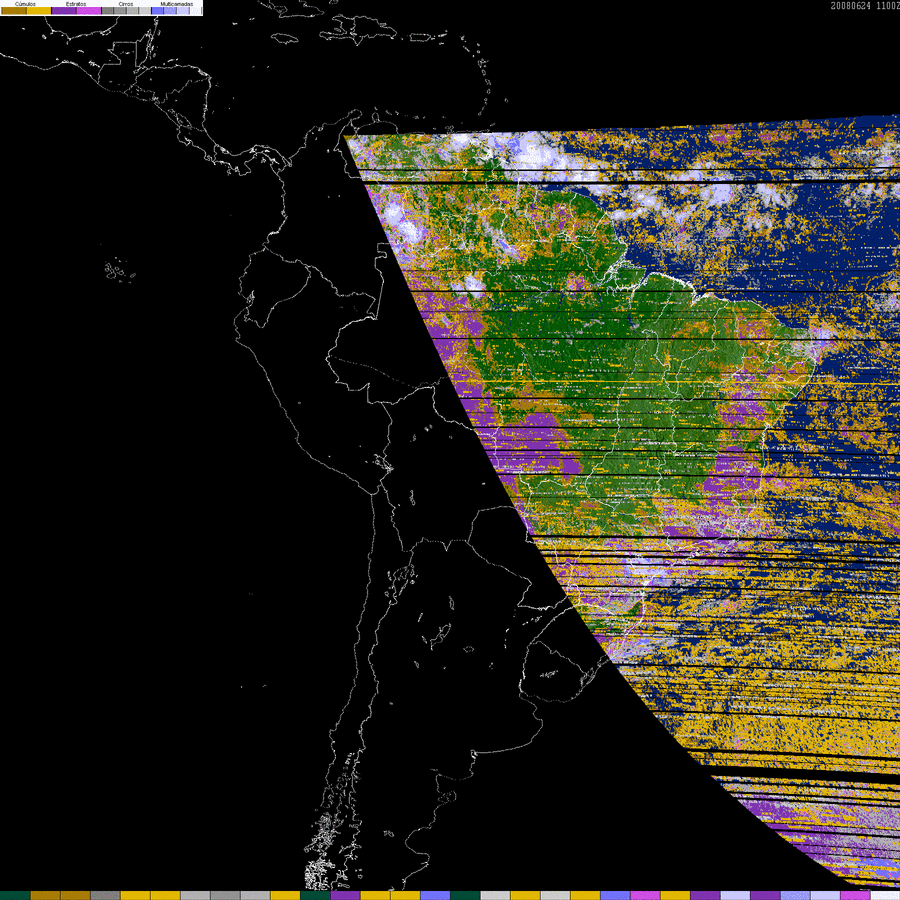This screenshot has width=900, height=900.
Task: Click the Lake Titicaca outline
Action: click(382, 461)
